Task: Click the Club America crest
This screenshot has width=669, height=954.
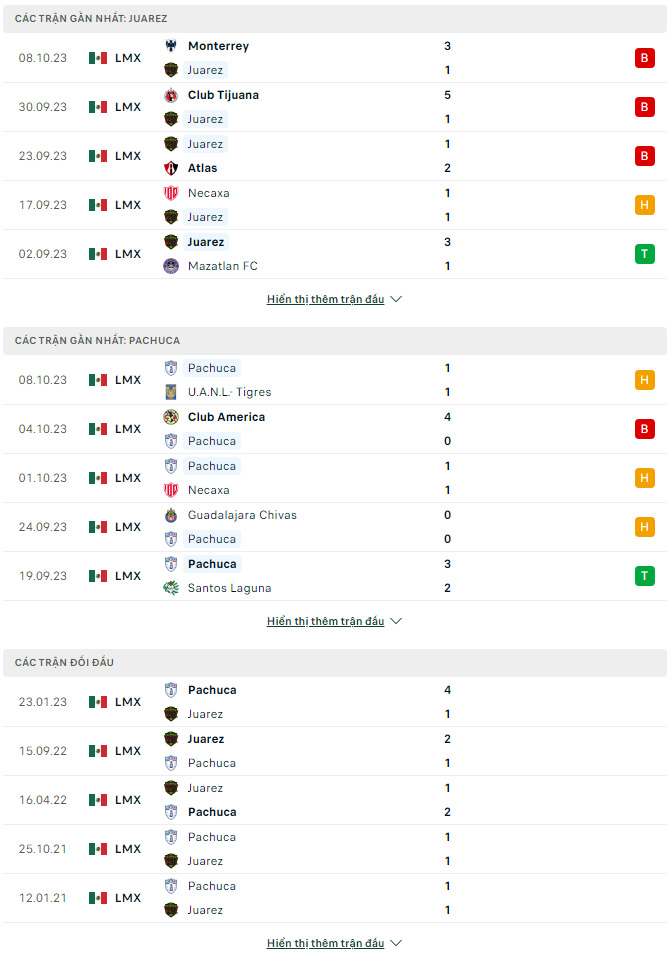Action: coord(171,417)
